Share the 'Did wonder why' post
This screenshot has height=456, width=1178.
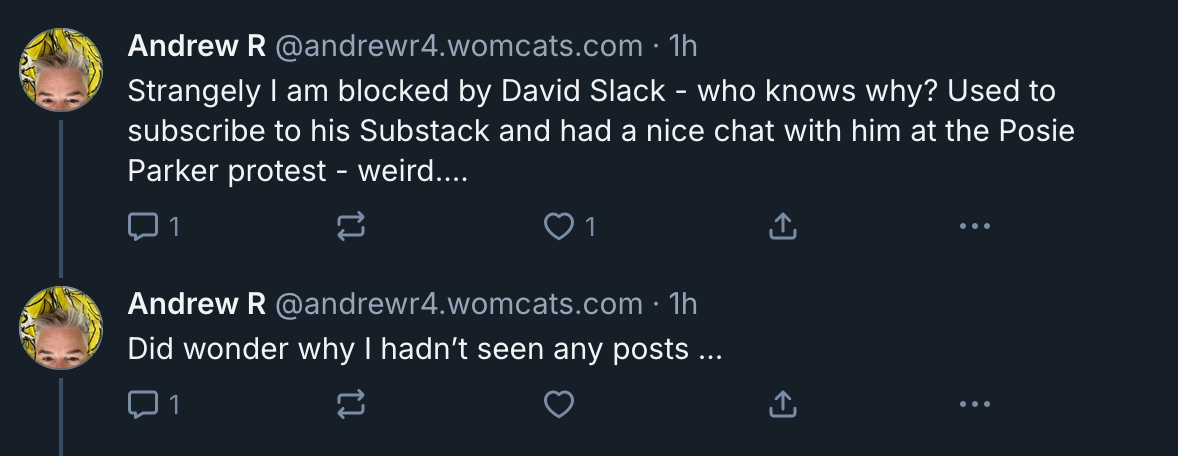[782, 404]
